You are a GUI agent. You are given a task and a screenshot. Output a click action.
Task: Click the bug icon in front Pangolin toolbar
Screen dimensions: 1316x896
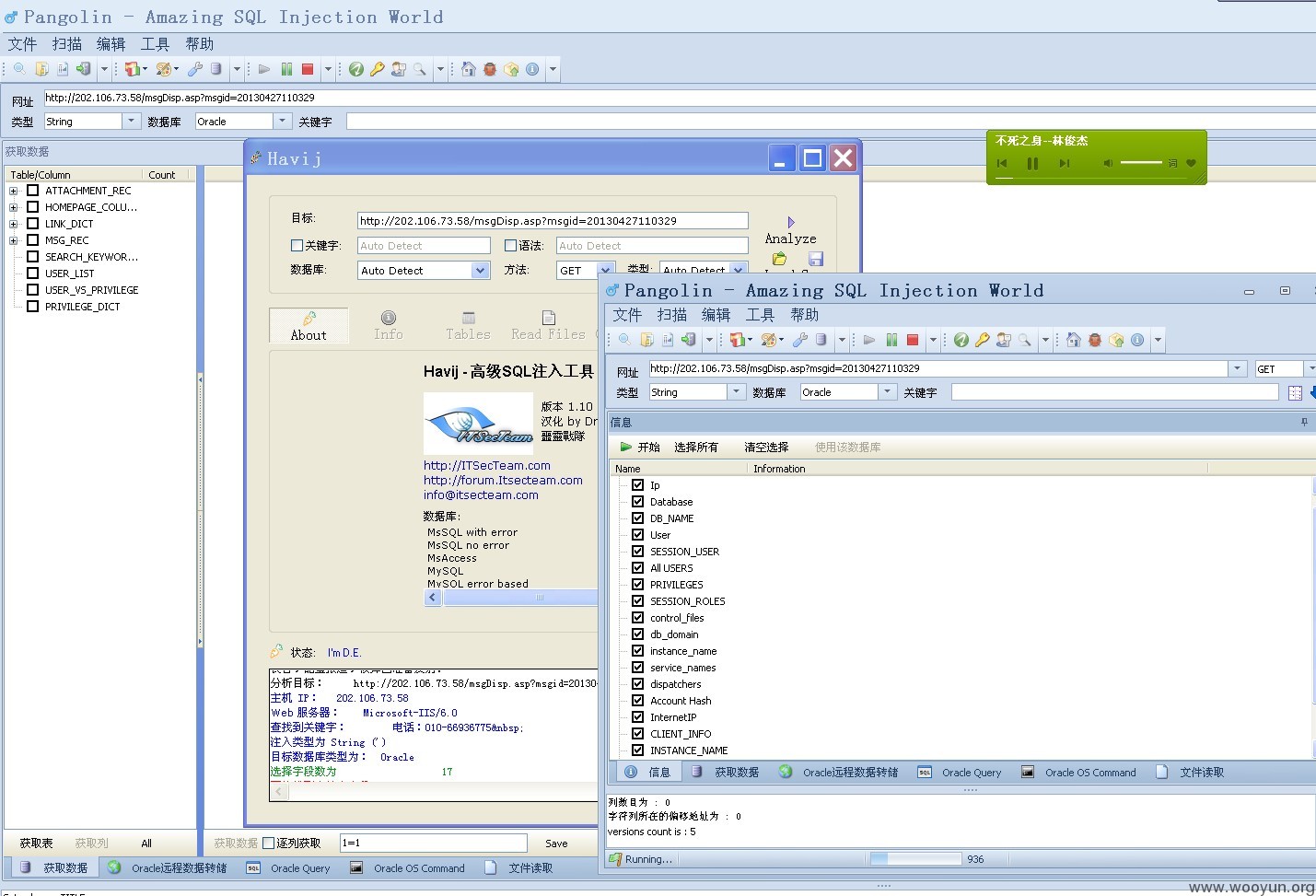pos(1095,340)
